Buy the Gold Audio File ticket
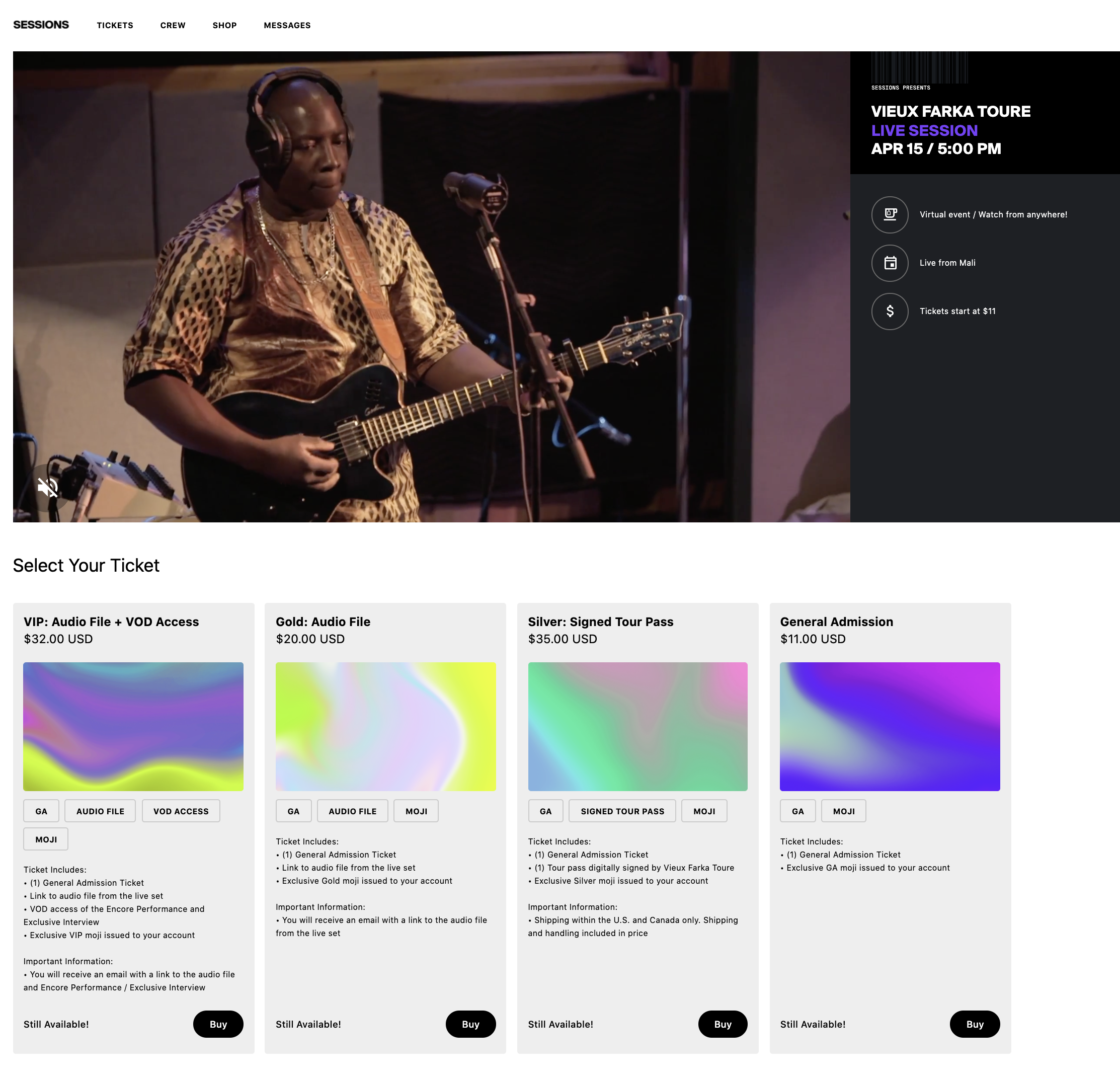 (x=470, y=1024)
